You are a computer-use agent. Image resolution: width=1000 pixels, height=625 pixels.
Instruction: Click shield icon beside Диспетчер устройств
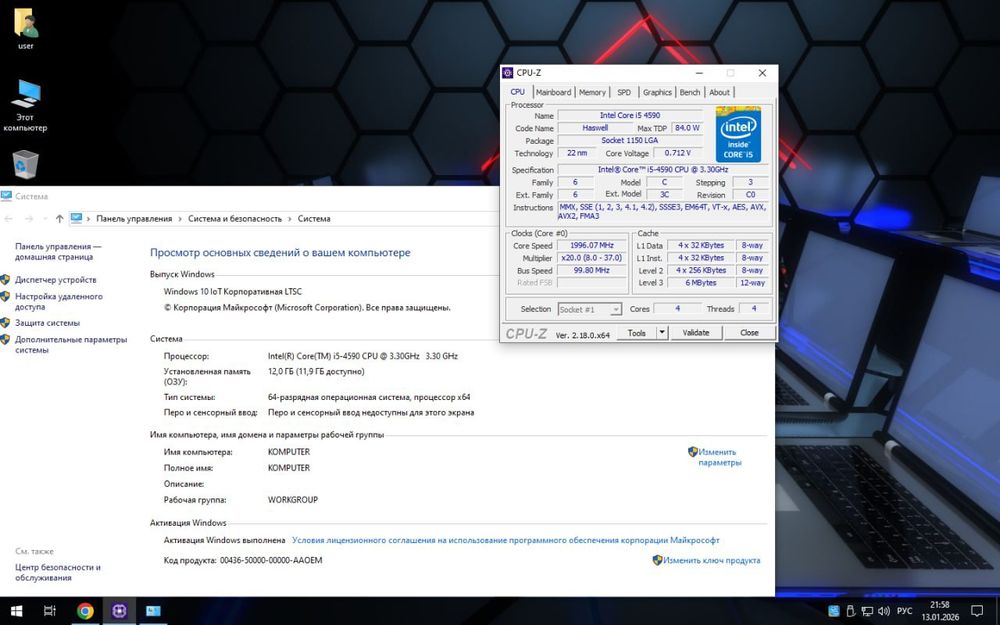click(x=5, y=279)
